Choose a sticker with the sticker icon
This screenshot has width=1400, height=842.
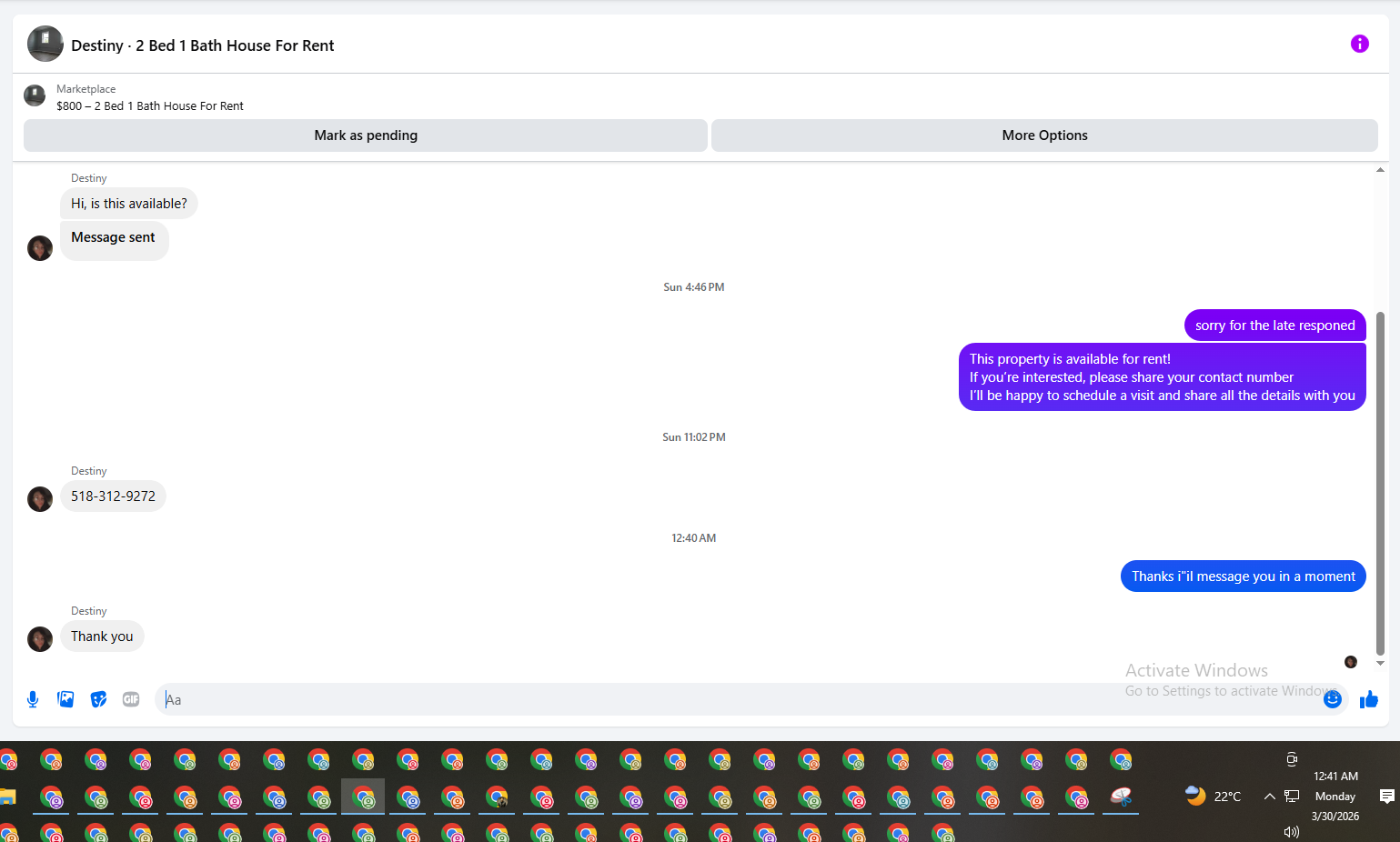[98, 699]
